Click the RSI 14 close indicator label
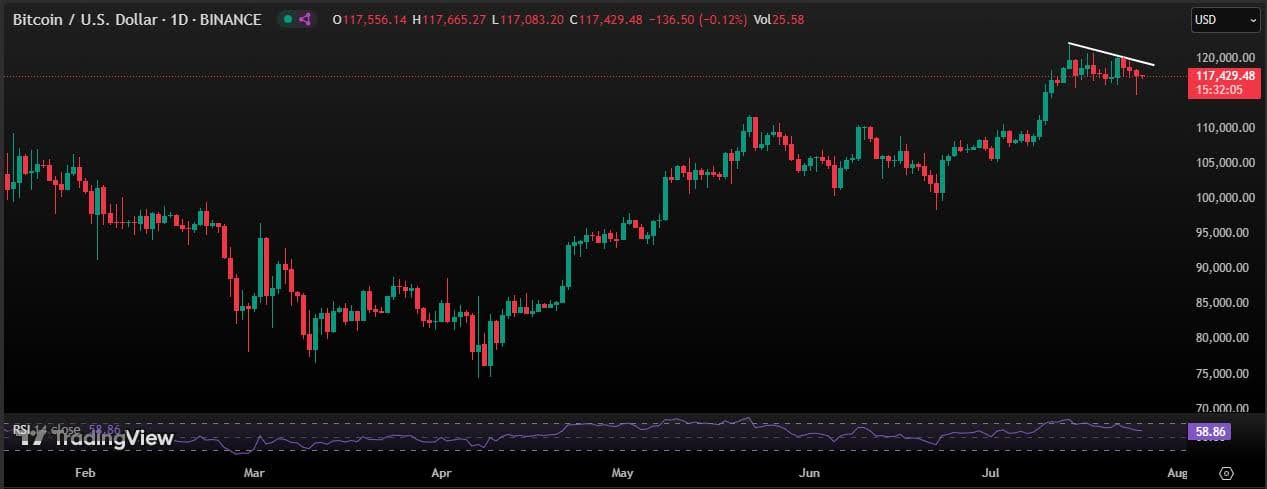The width and height of the screenshot is (1267, 489). coord(47,429)
